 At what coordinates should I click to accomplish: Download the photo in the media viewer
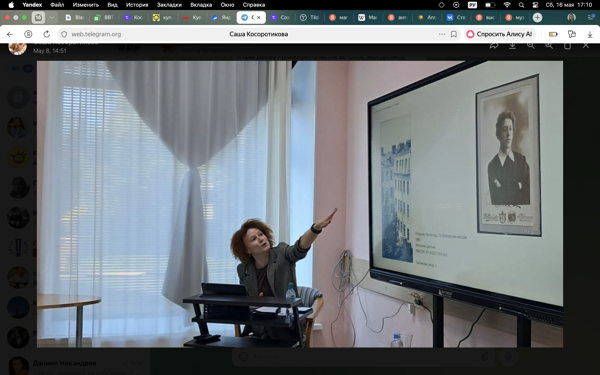point(512,46)
